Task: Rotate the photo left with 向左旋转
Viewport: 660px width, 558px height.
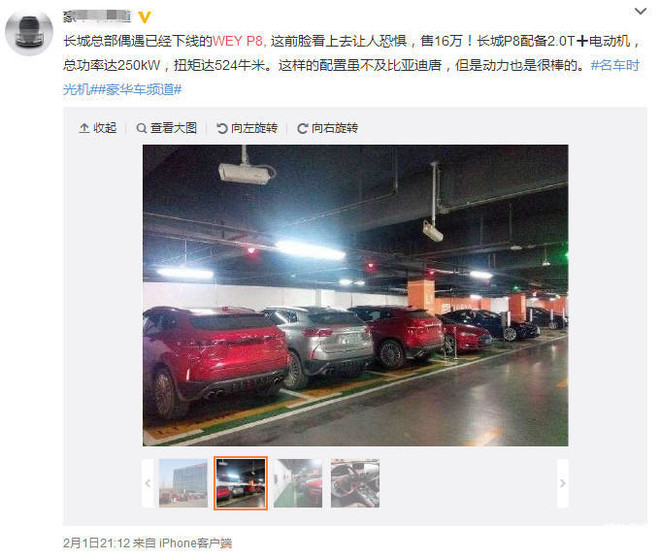Action: point(247,128)
